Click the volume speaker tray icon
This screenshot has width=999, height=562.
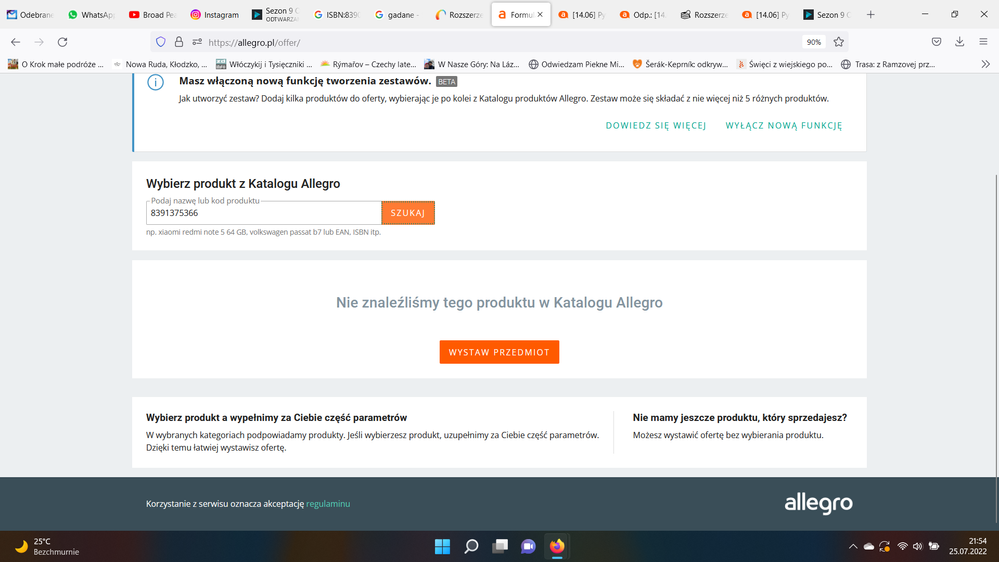pyautogui.click(x=917, y=546)
